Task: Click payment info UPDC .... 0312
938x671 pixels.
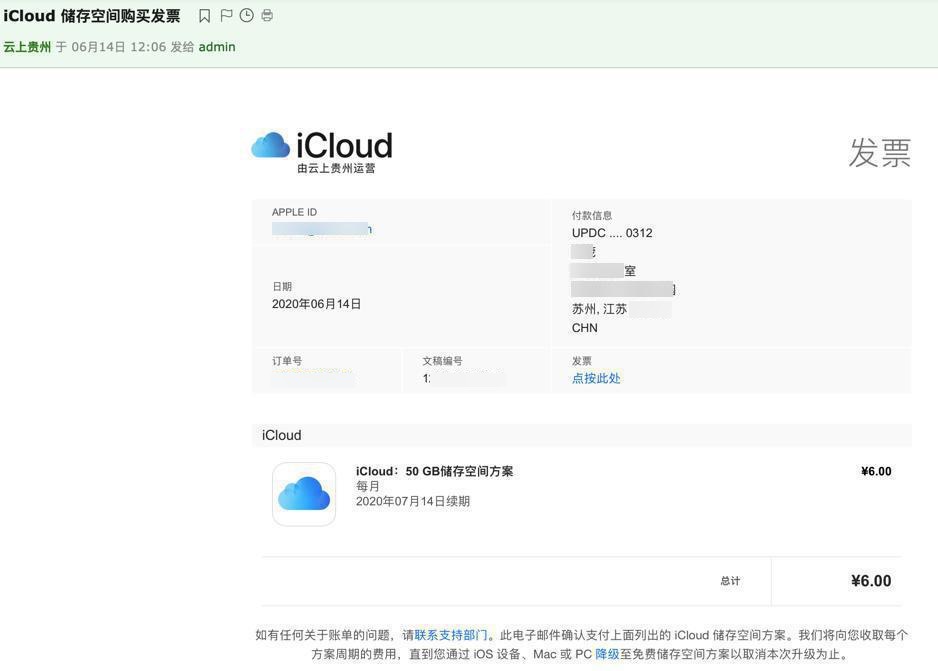Action: tap(612, 233)
